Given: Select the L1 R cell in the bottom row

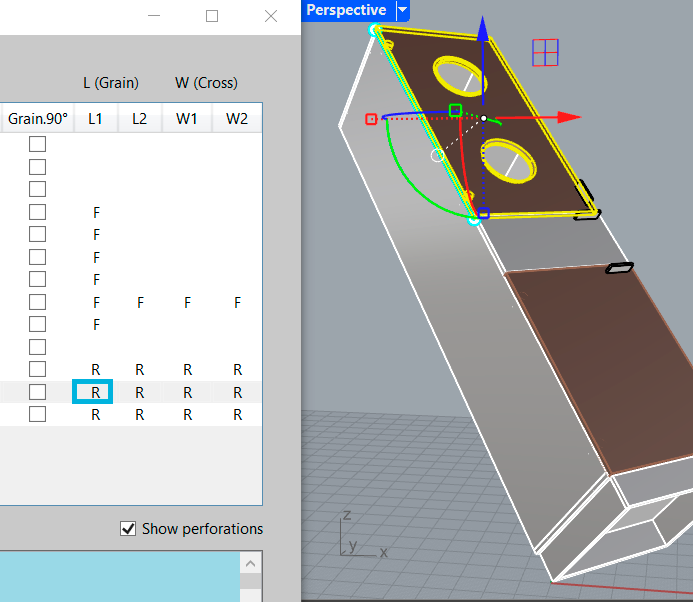Looking at the screenshot, I should [x=95, y=415].
